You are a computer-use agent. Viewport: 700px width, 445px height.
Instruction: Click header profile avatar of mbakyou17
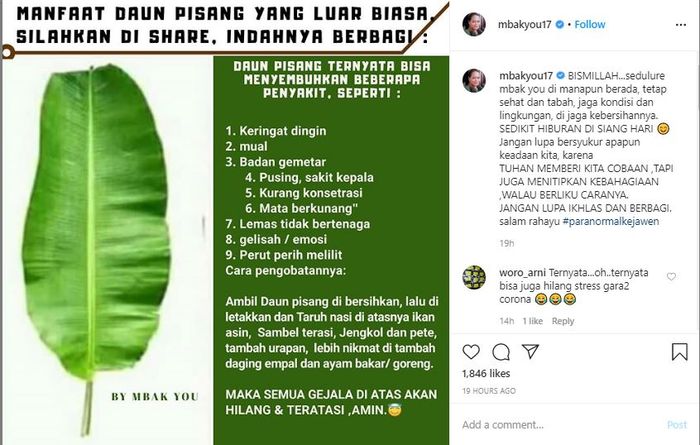point(474,25)
